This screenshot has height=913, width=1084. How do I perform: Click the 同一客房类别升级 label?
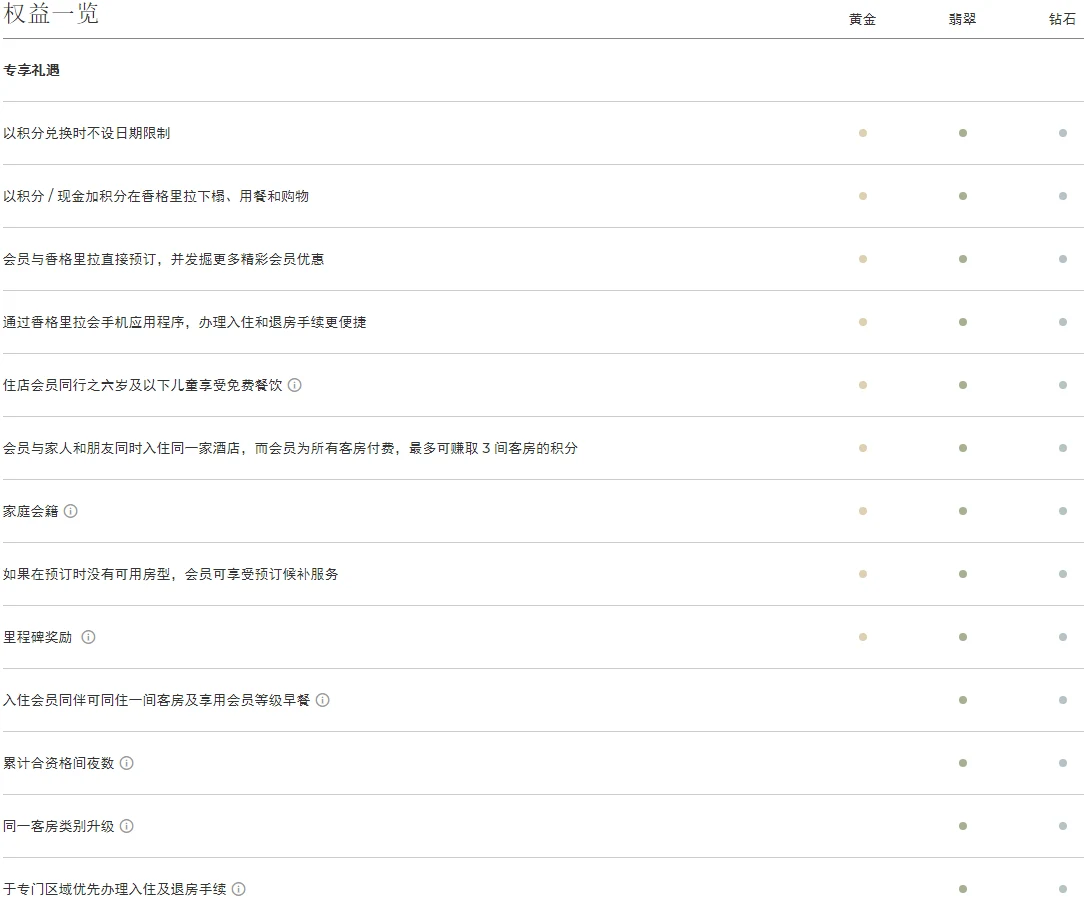pyautogui.click(x=59, y=826)
